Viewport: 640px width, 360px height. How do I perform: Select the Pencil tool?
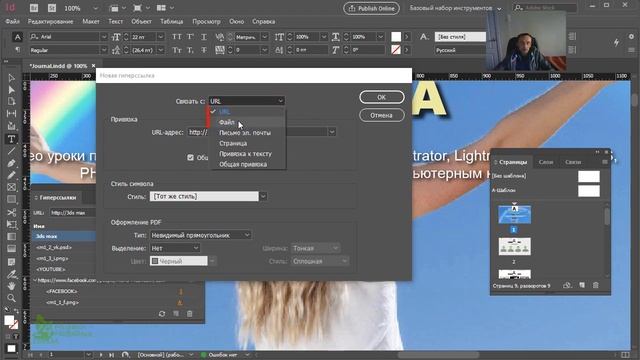pyautogui.click(x=11, y=176)
